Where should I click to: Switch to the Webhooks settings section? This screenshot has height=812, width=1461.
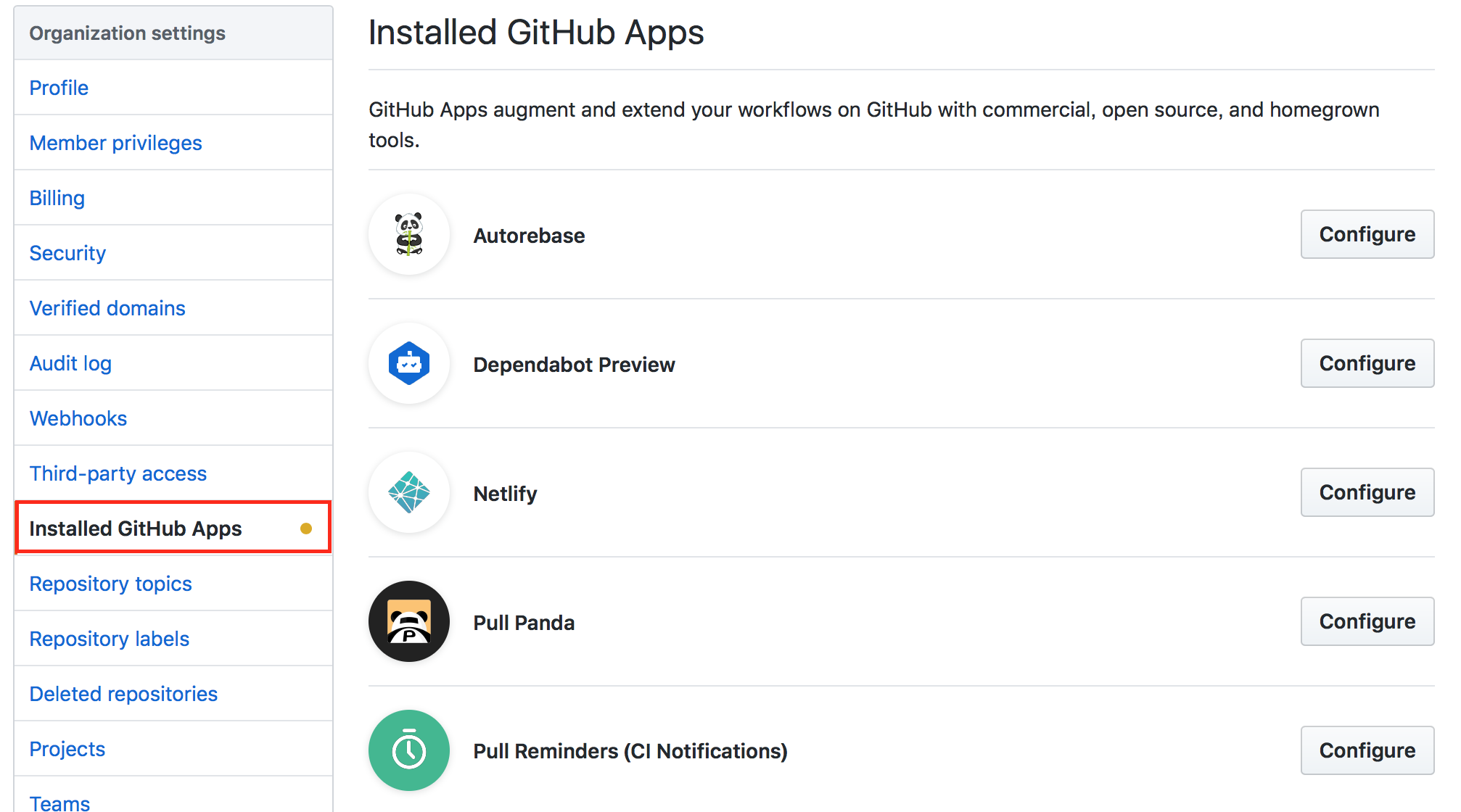78,418
